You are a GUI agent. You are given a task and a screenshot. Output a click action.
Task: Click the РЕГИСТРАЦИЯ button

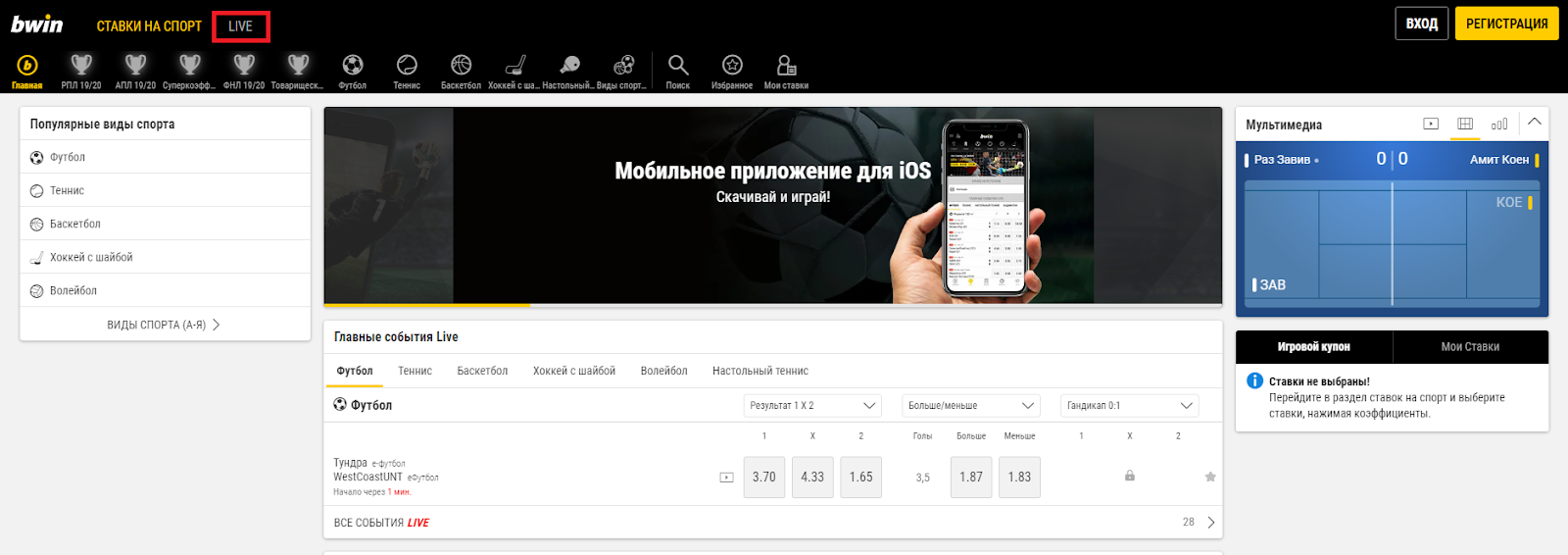coord(1506,24)
